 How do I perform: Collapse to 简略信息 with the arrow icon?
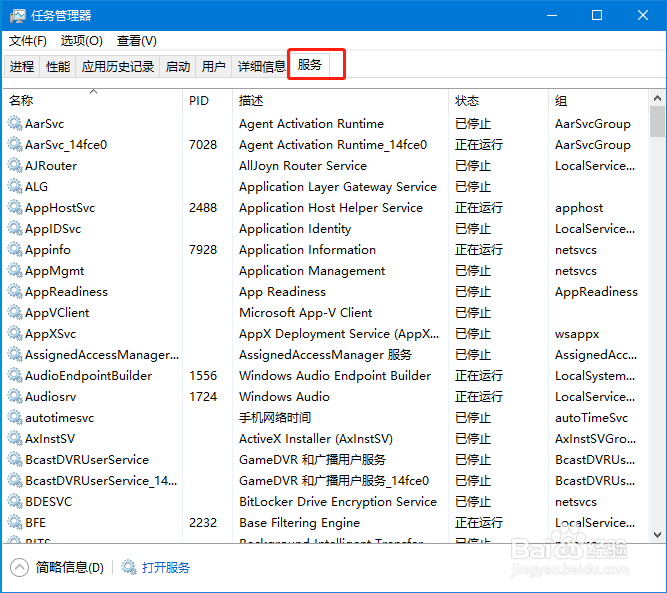[19, 567]
